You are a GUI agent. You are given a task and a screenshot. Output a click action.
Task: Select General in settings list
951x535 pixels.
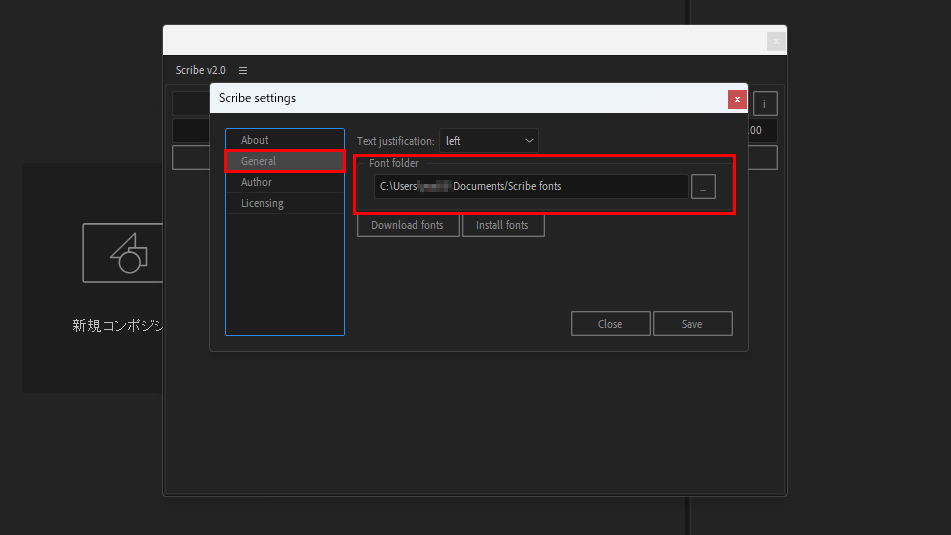tap(285, 161)
